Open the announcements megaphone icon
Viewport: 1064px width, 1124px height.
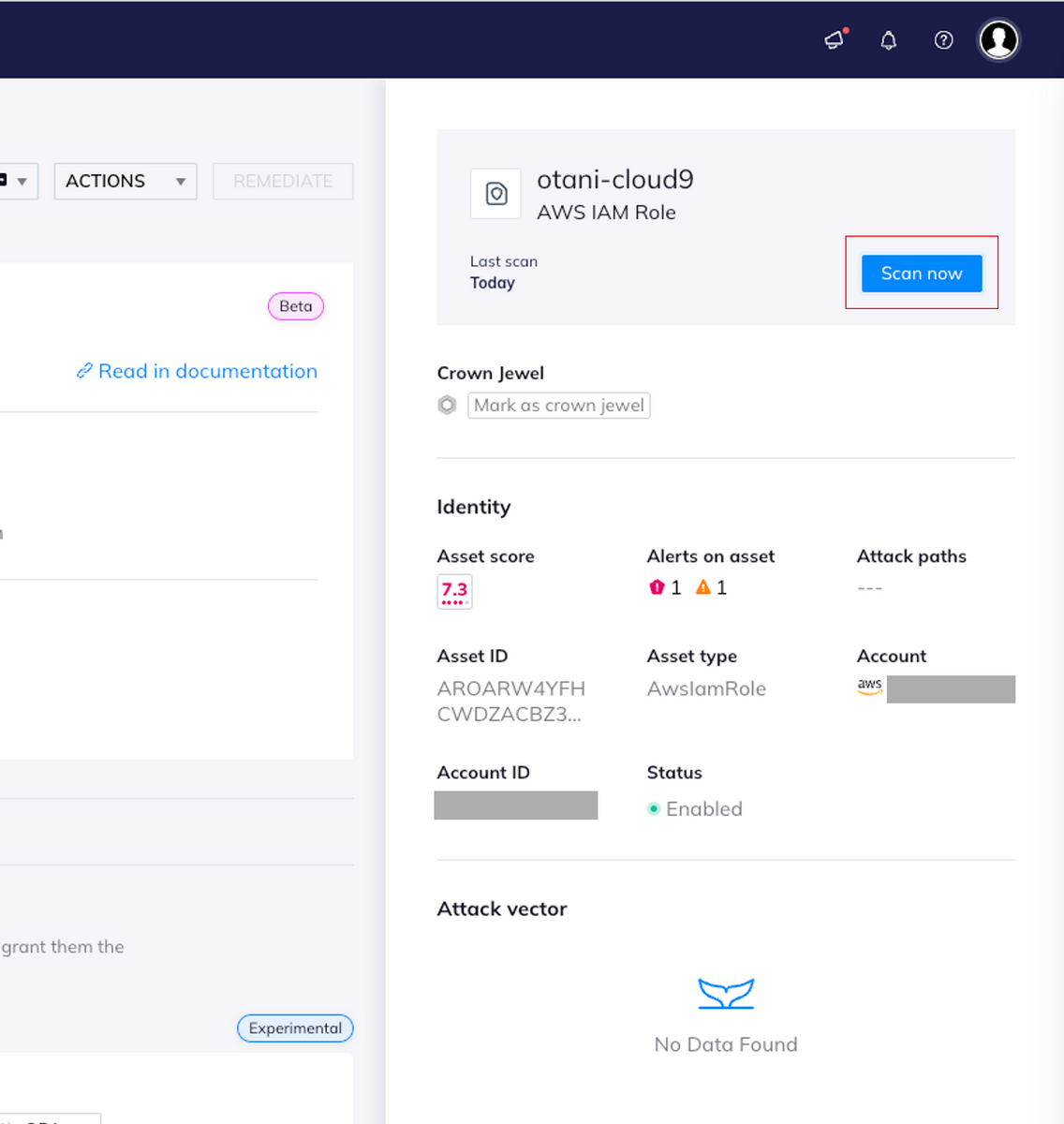[835, 39]
